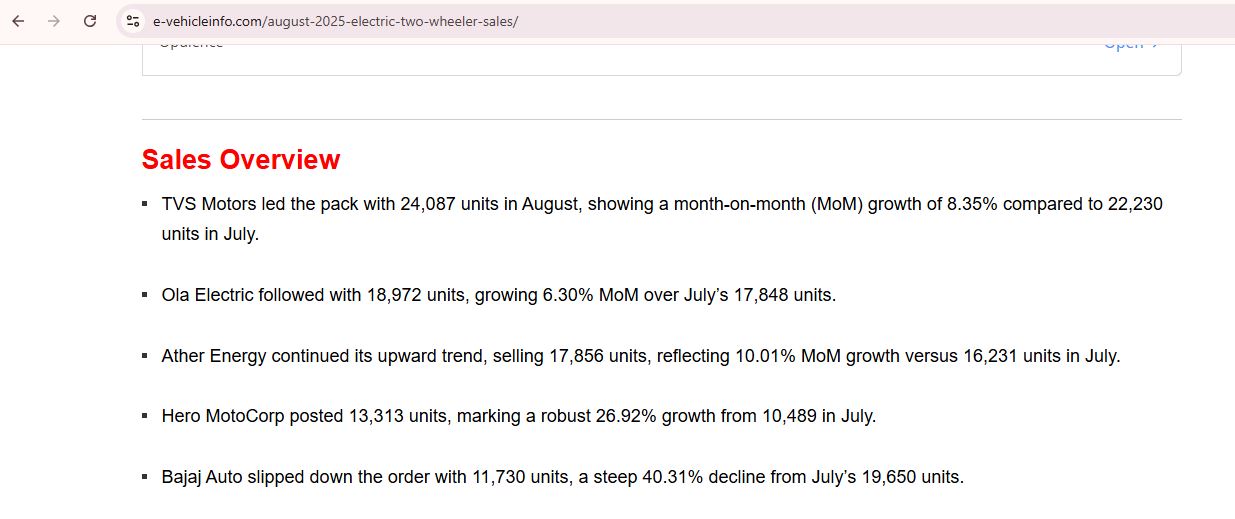Reload the e-vehicleinfo page
This screenshot has width=1235, height=519.
click(x=90, y=21)
